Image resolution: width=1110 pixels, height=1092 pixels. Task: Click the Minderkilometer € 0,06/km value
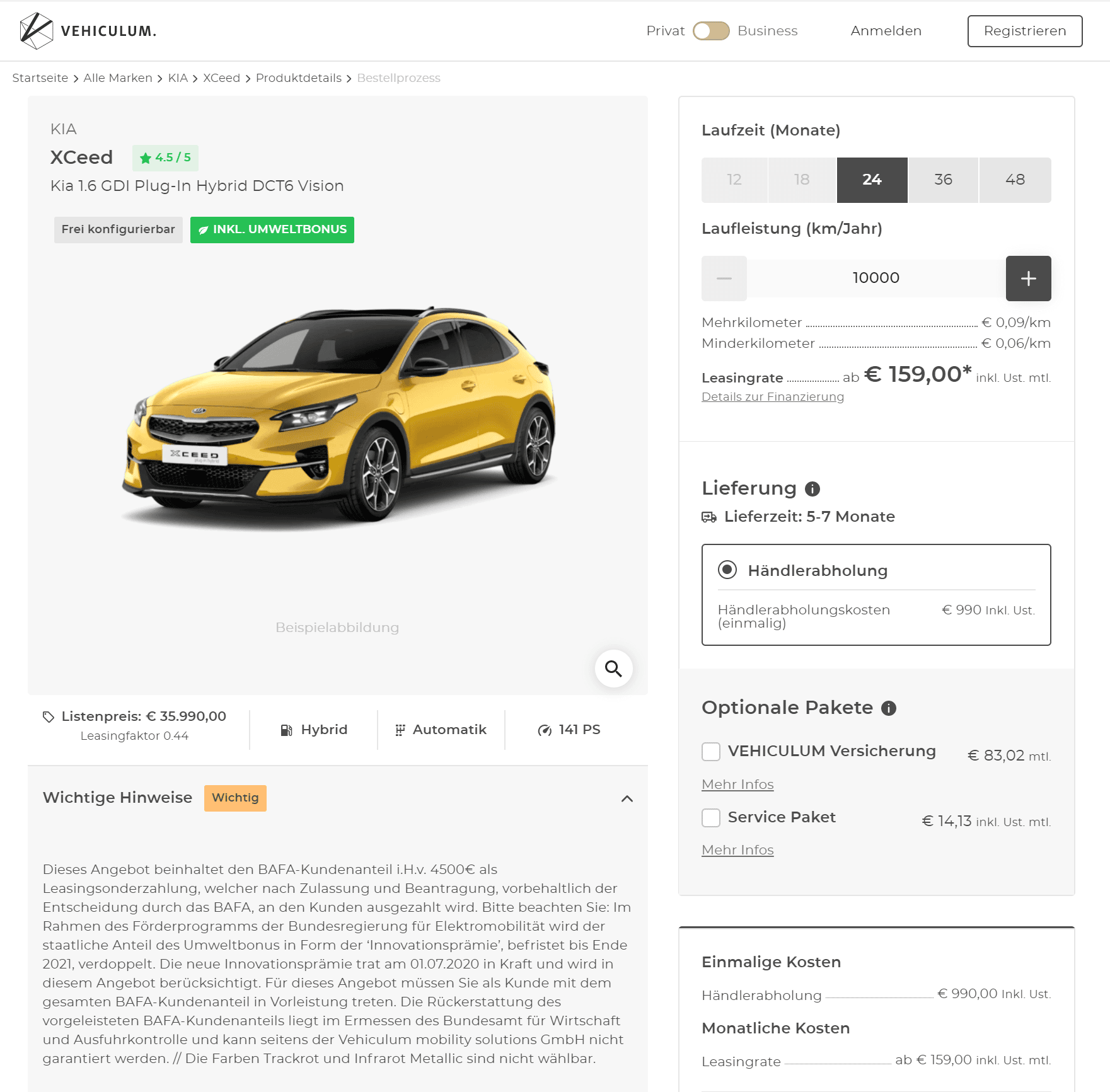[1016, 343]
